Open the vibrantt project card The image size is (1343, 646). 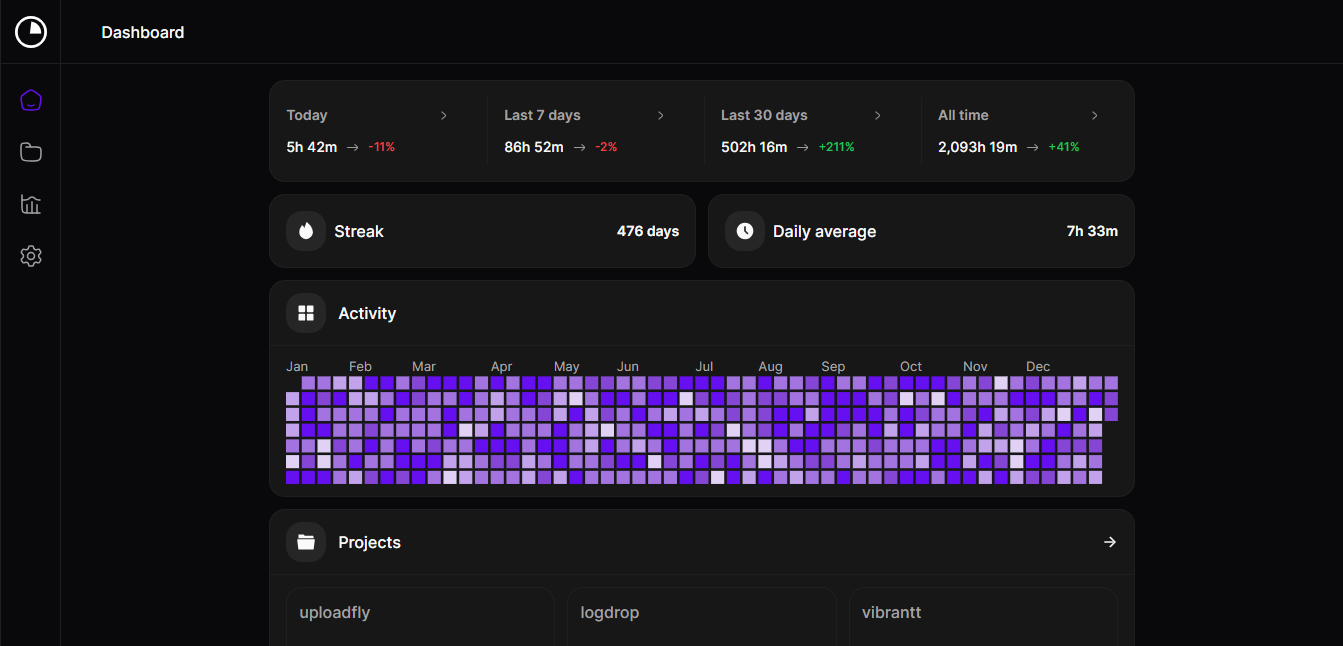[x=983, y=616]
